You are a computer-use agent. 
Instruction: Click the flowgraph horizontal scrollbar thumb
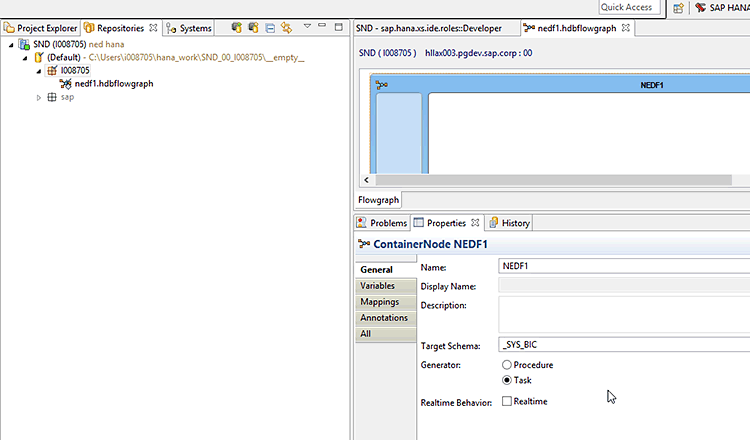click(x=553, y=180)
